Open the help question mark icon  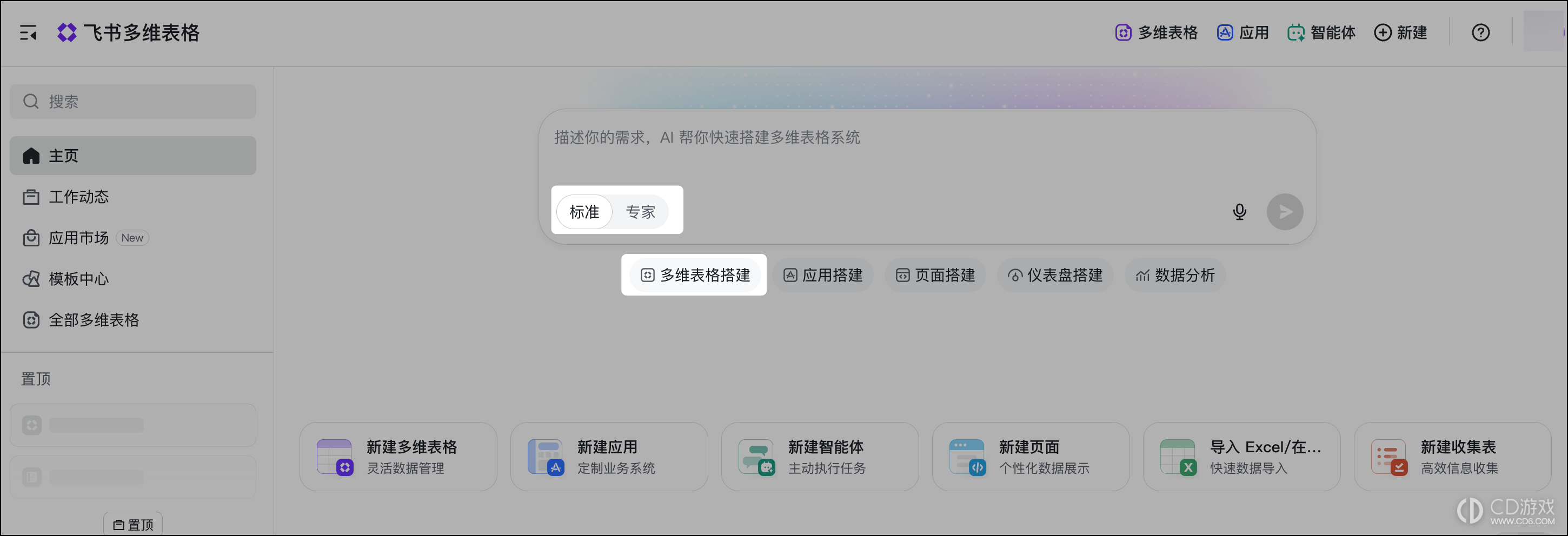point(1480,33)
